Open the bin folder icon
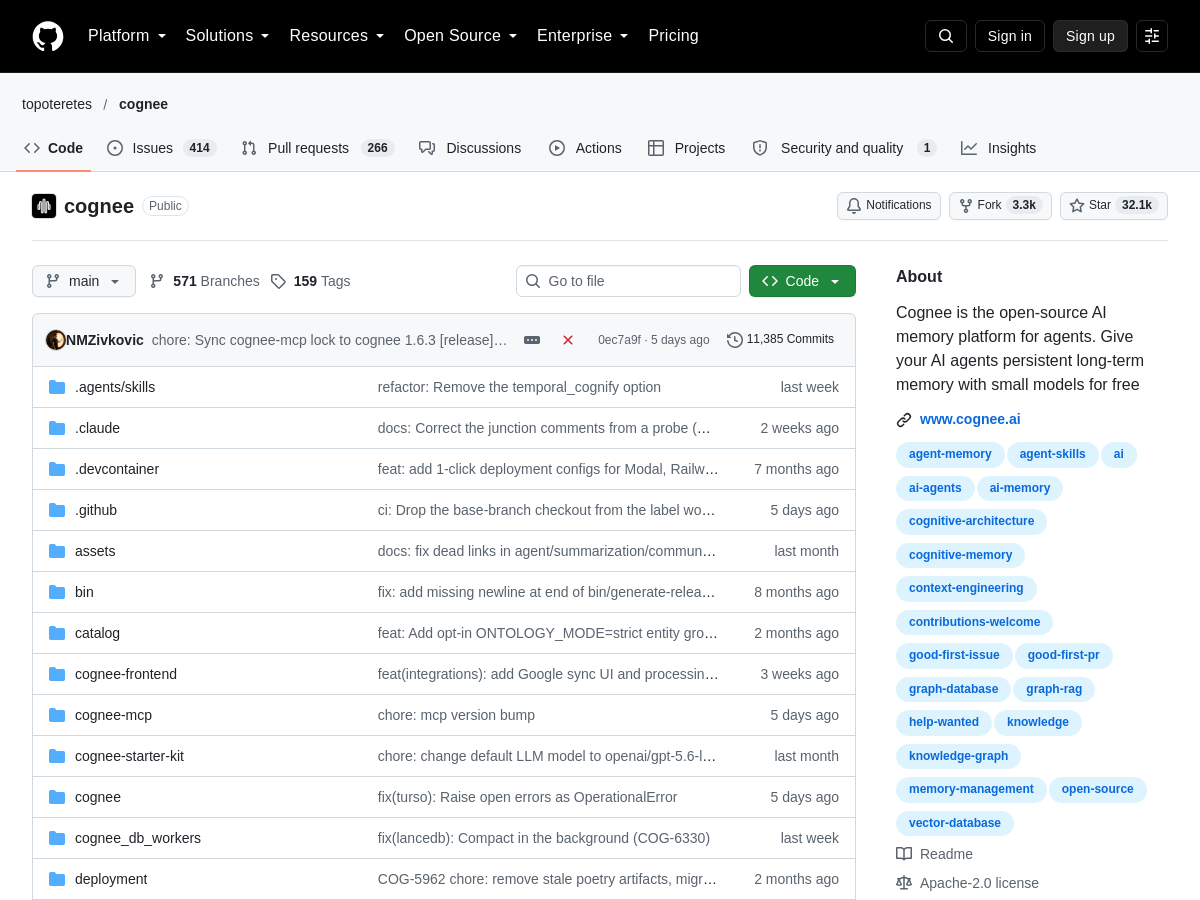This screenshot has height=900, width=1200. pyautogui.click(x=57, y=592)
